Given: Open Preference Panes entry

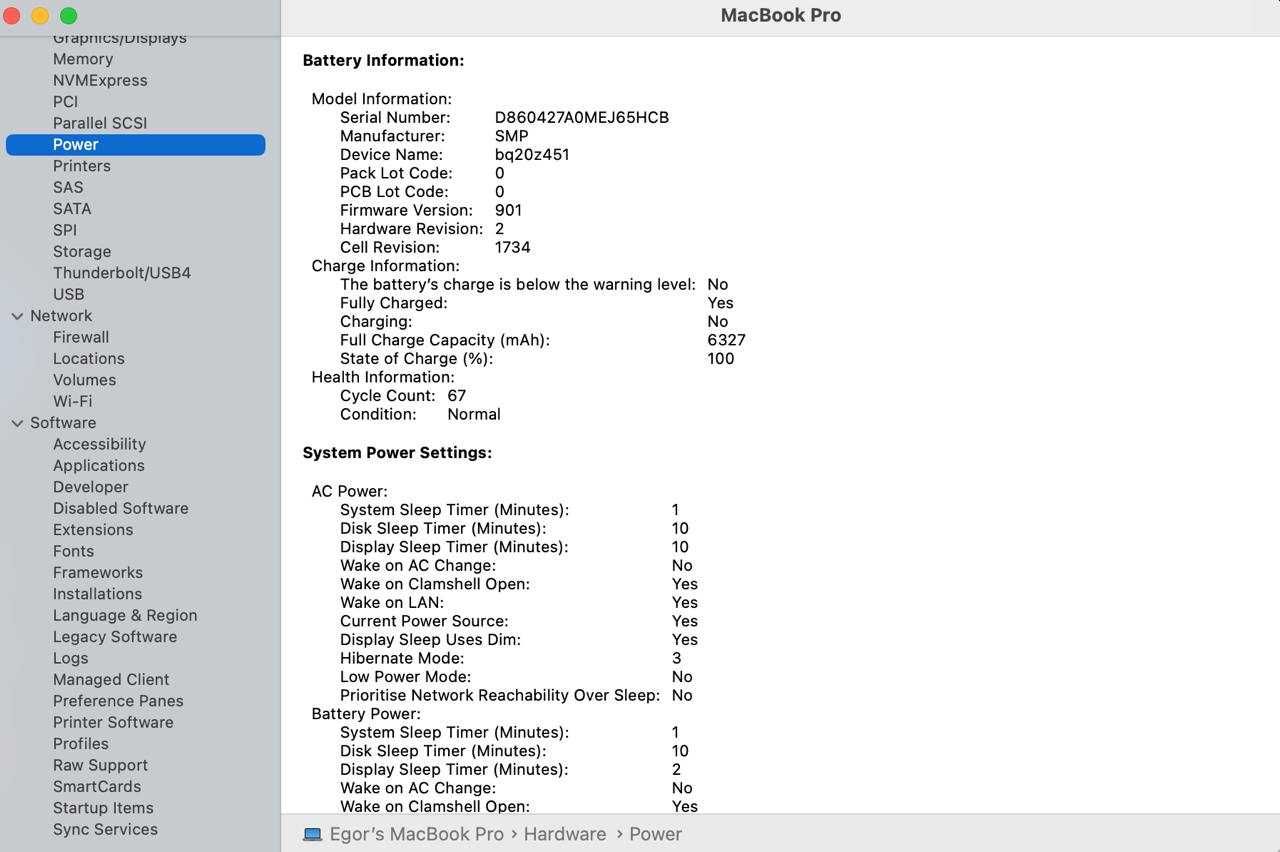Looking at the screenshot, I should pyautogui.click(x=118, y=701).
